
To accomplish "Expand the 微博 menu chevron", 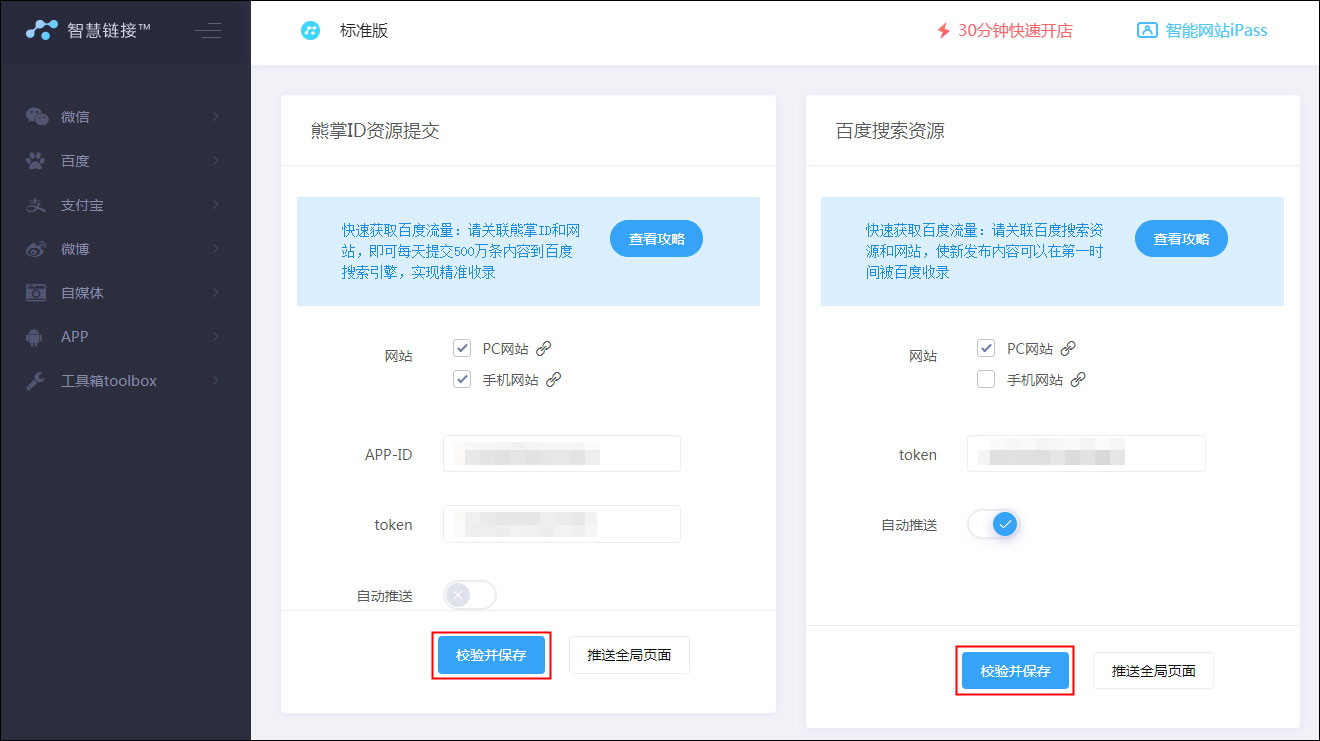I will pyautogui.click(x=216, y=249).
